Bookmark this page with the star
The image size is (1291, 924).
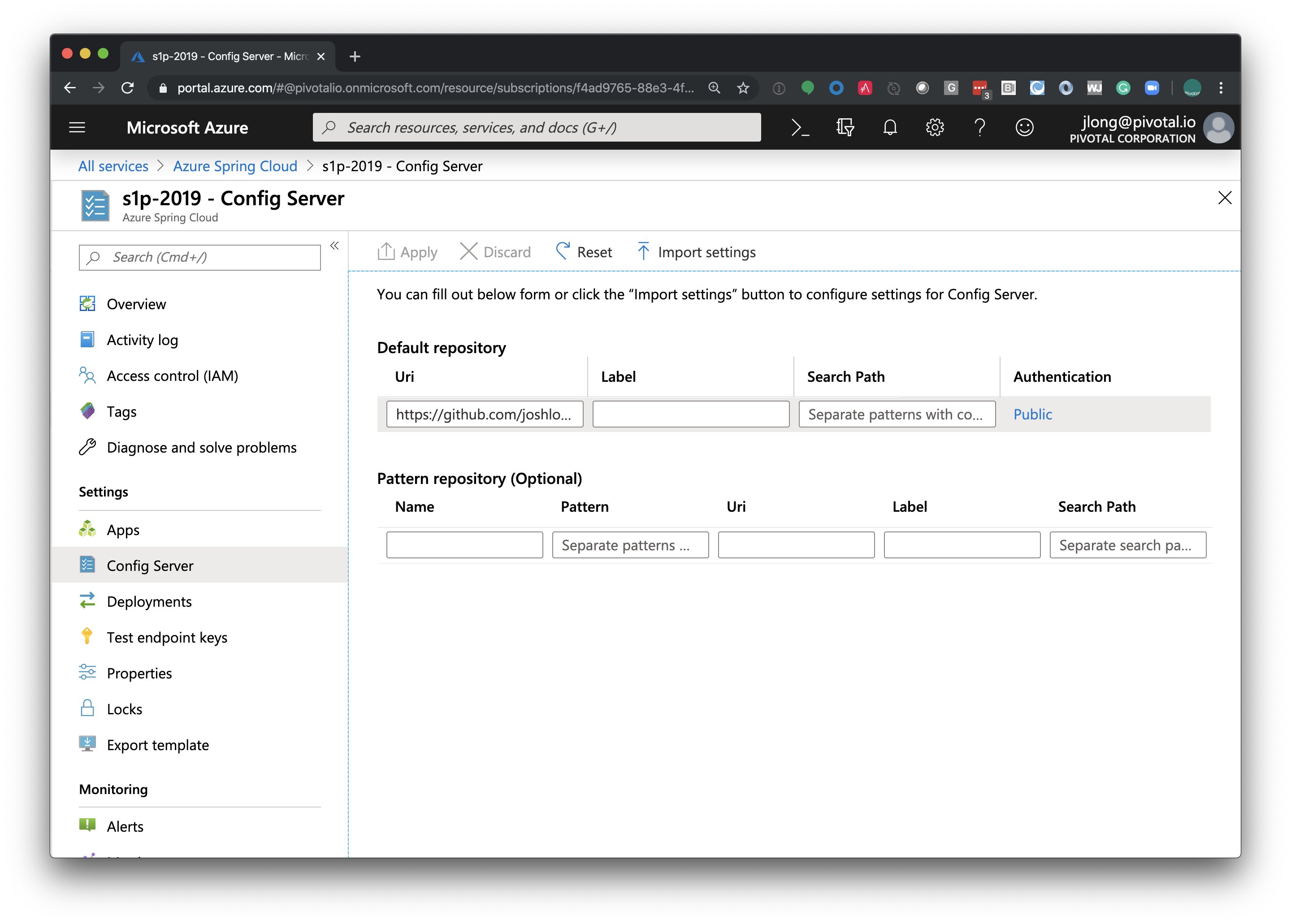[x=743, y=88]
